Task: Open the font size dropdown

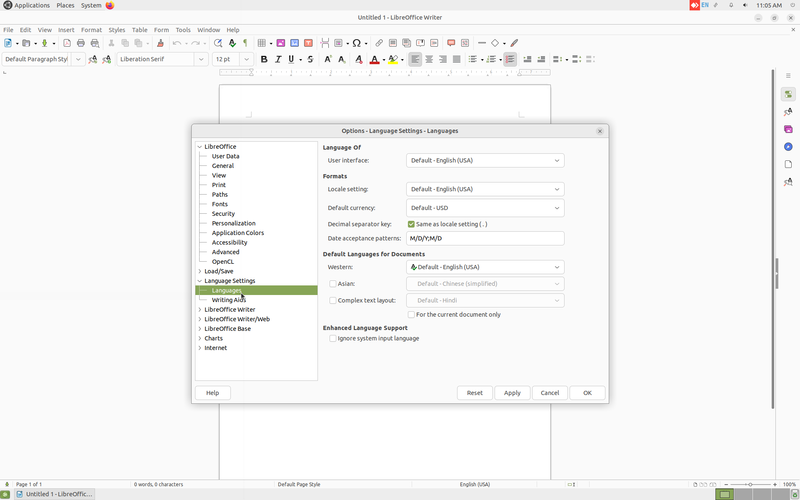Action: pyautogui.click(x=247, y=59)
